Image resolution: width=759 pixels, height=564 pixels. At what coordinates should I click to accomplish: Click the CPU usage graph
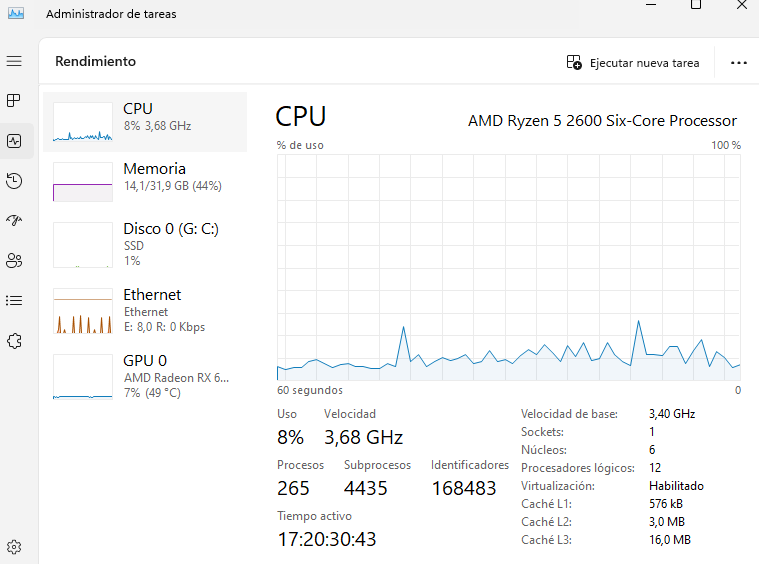pyautogui.click(x=508, y=267)
